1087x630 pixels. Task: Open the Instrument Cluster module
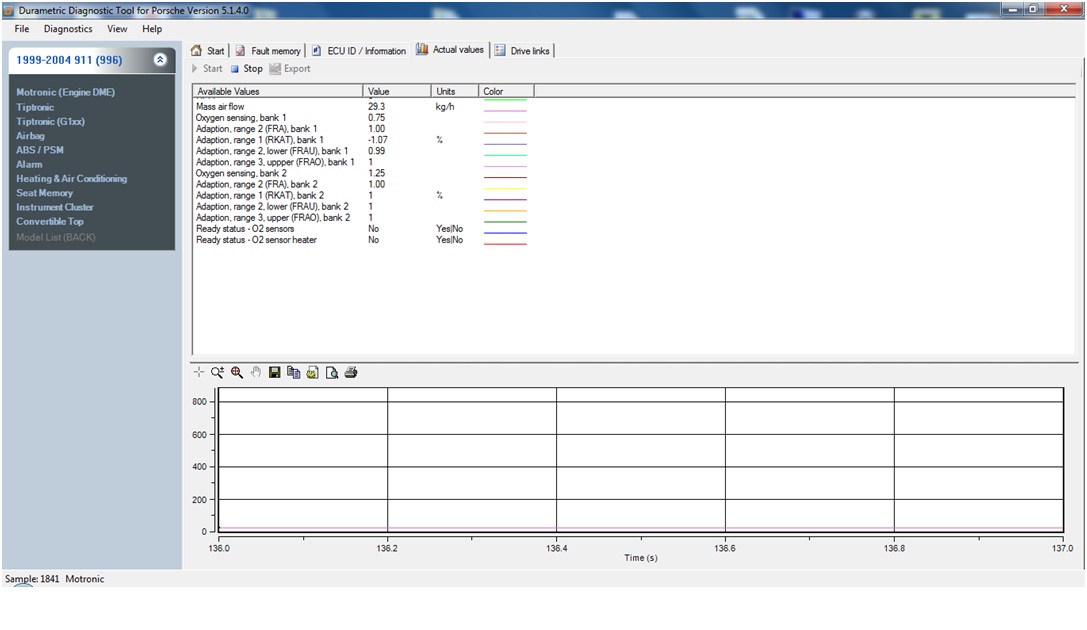55,207
